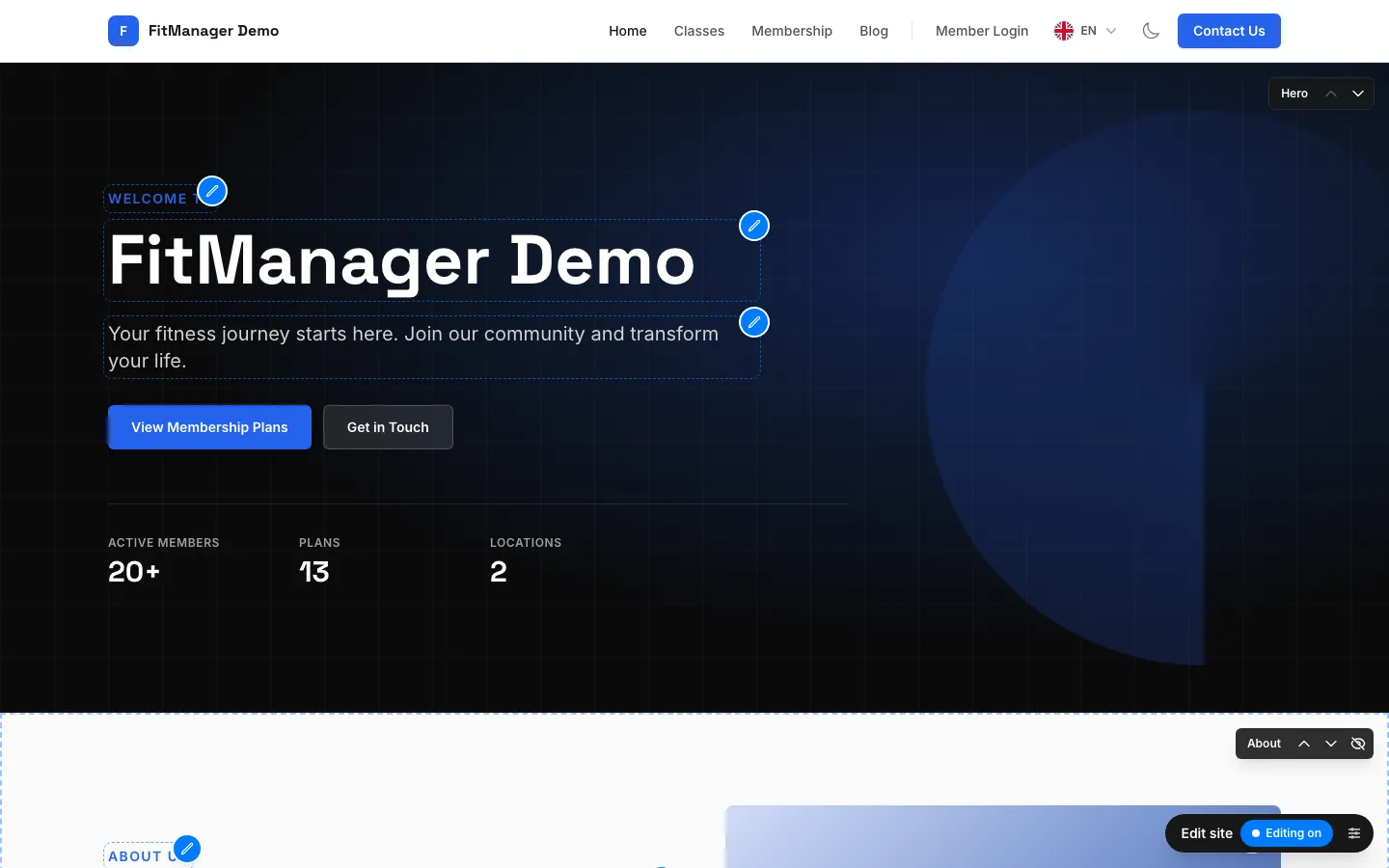The width and height of the screenshot is (1389, 868).
Task: Move About section down with chevron
Action: [1331, 744]
